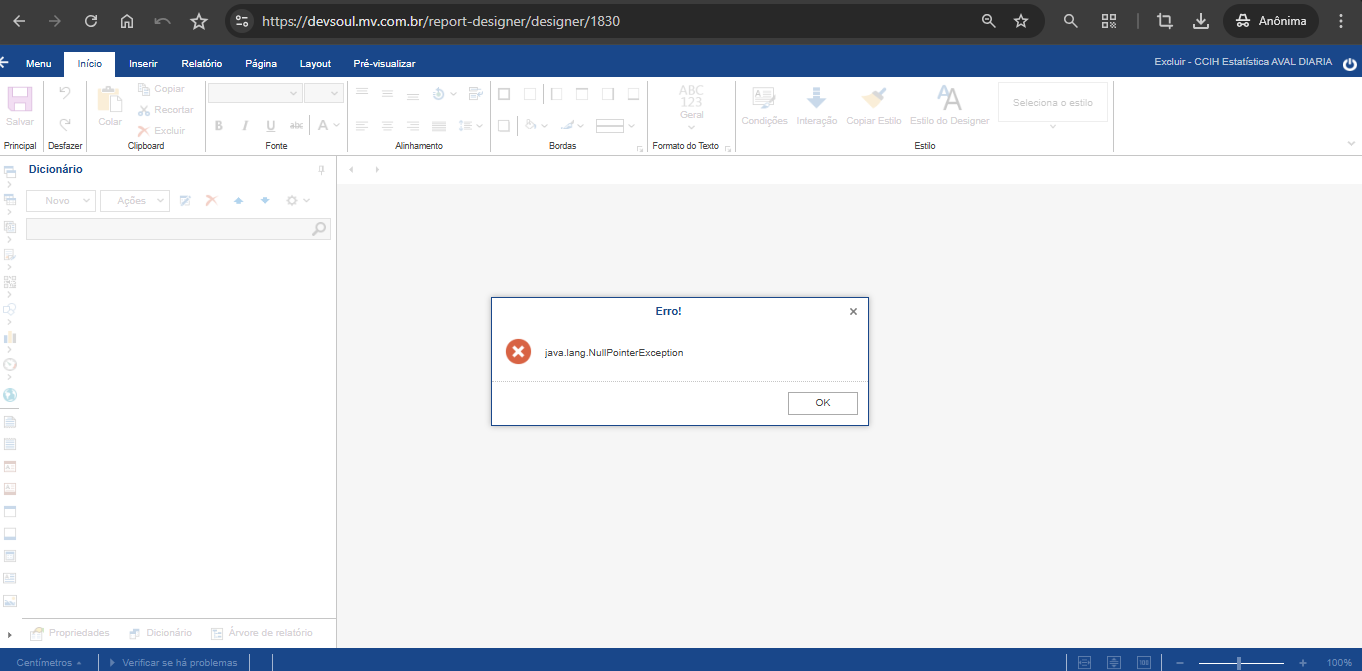Adjust the zoom slider in status bar
Viewport: 1362px width, 671px height.
click(1240, 662)
